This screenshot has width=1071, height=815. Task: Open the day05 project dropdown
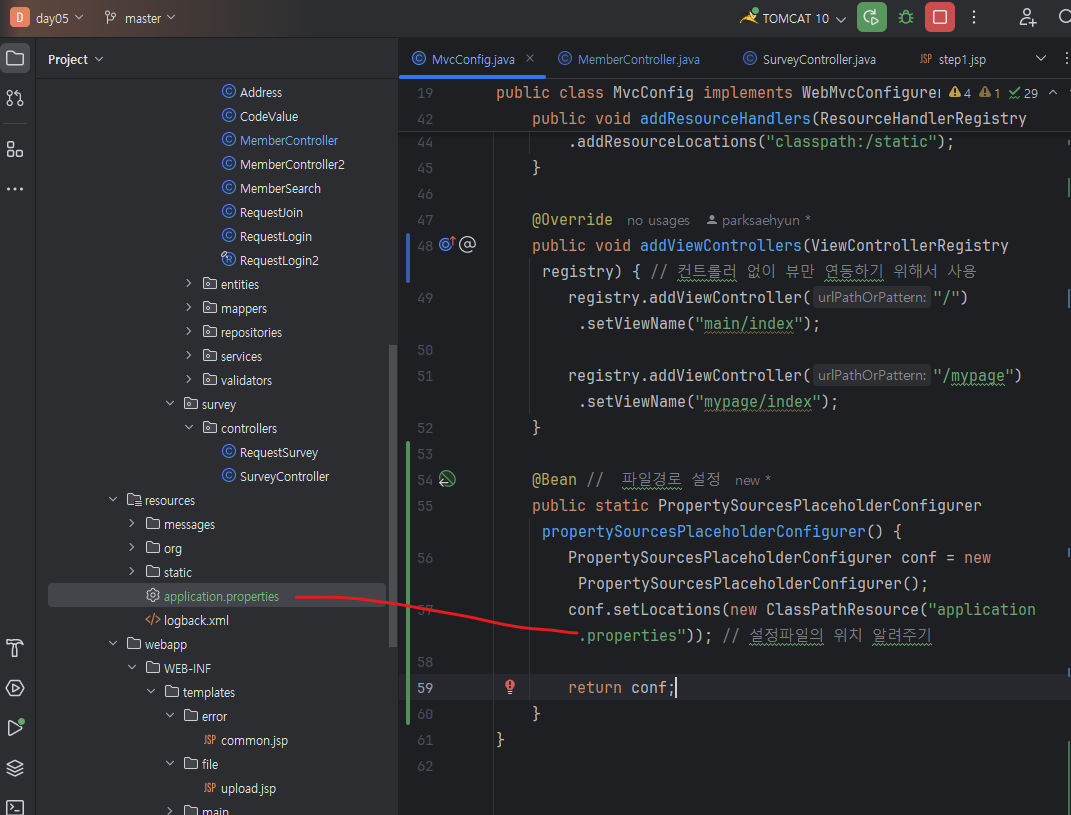click(x=59, y=18)
